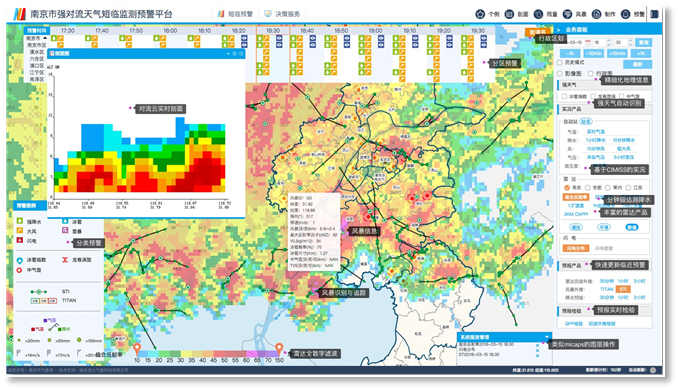Open the 预警 warning bell icon

pos(625,14)
